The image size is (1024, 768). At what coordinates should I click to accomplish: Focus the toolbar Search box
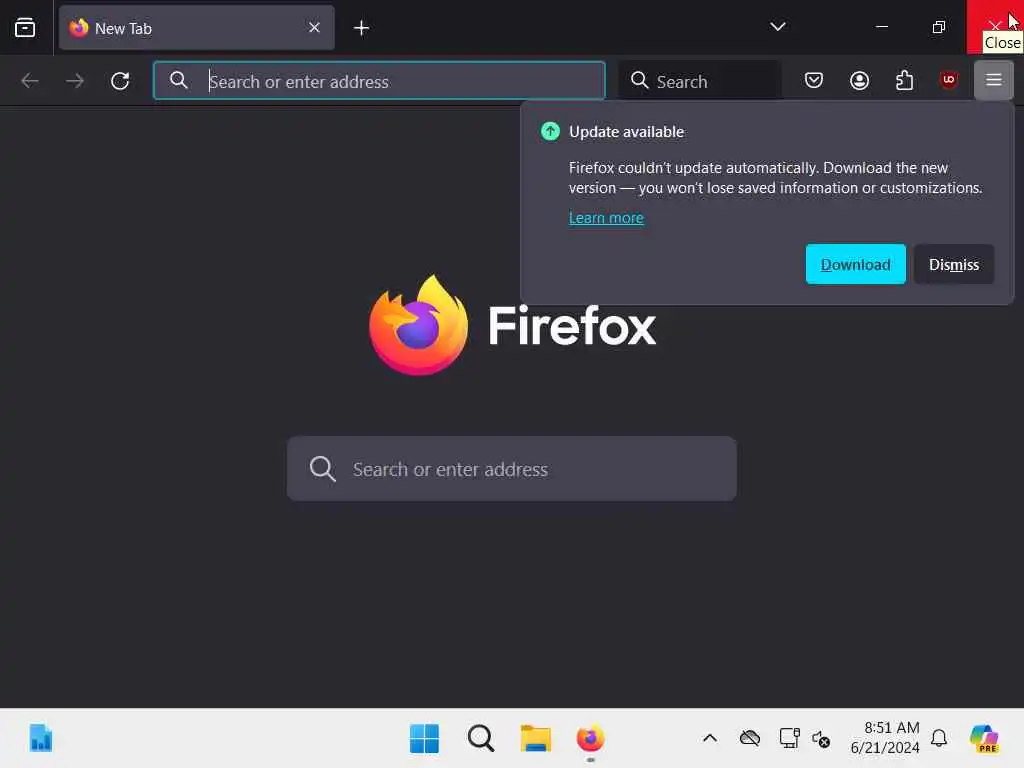(700, 81)
